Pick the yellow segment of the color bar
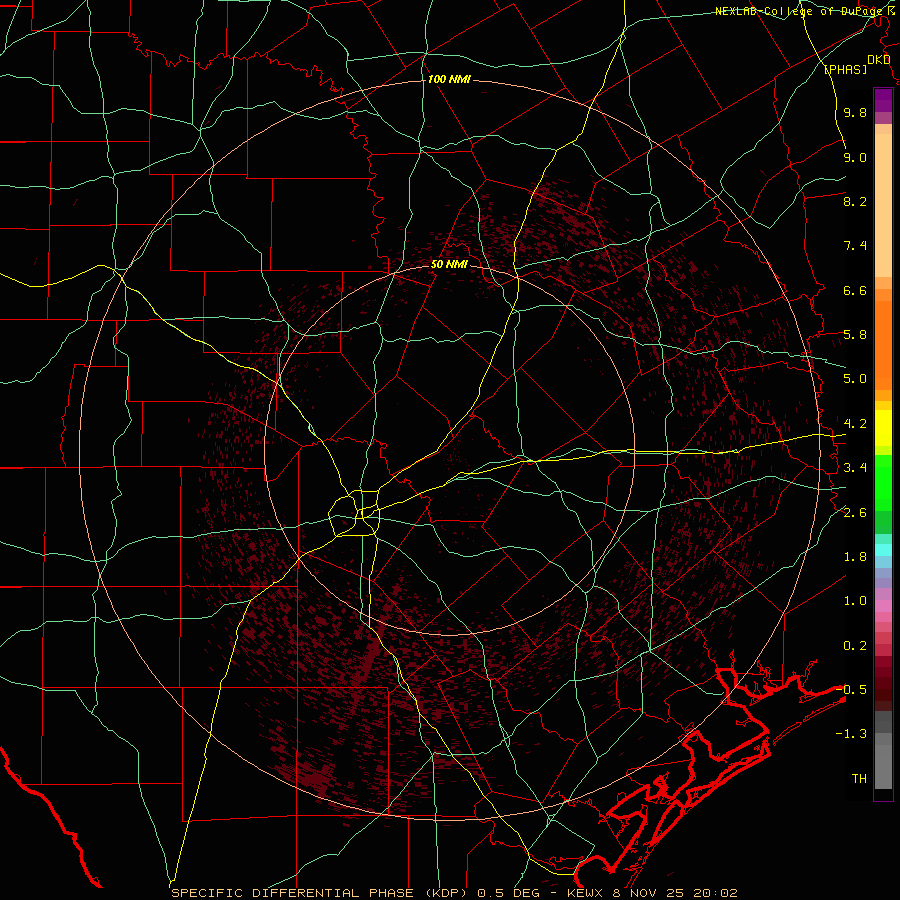Screen dimensions: 900x900 pos(883,428)
